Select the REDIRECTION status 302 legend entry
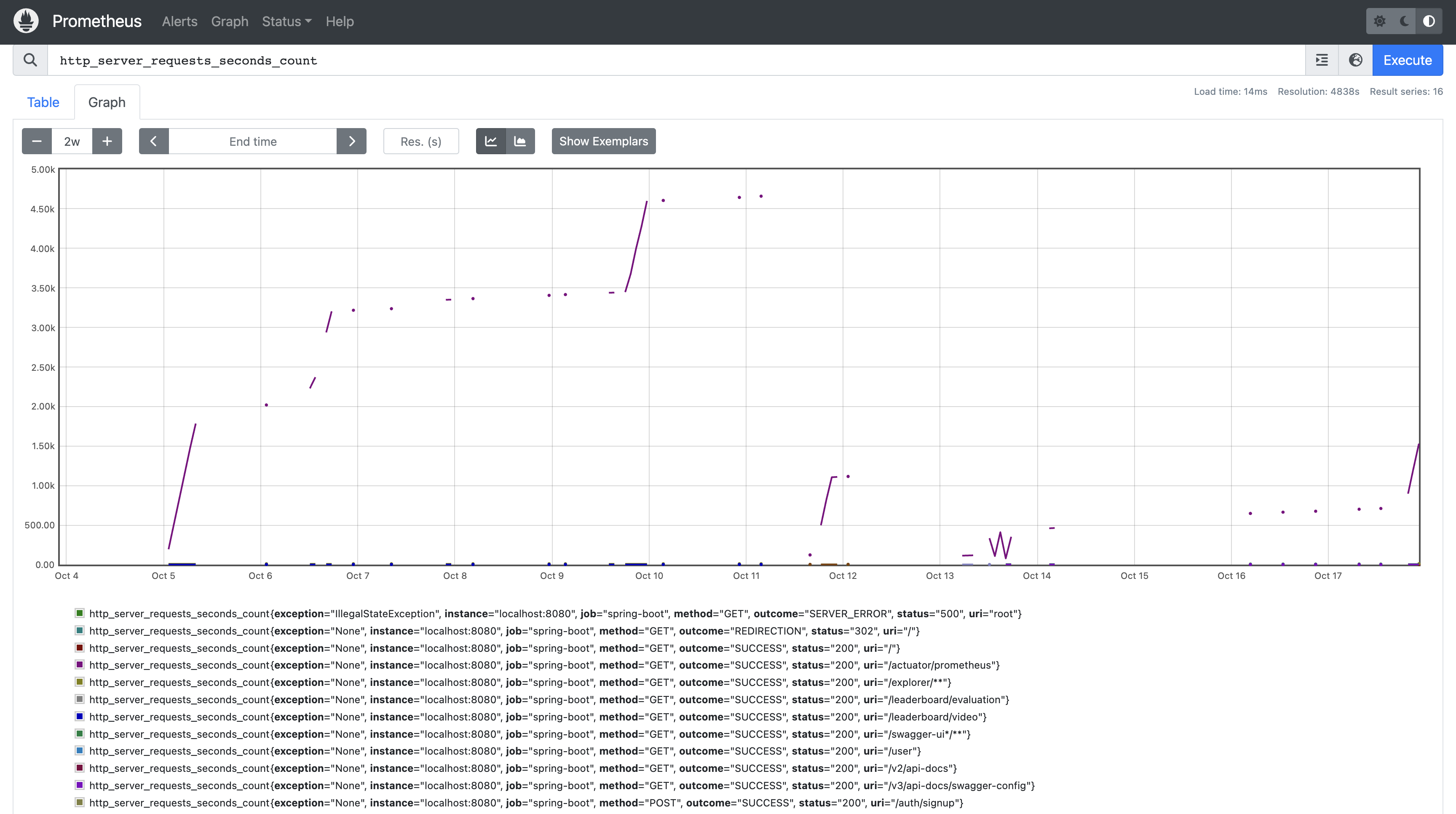 click(x=505, y=631)
